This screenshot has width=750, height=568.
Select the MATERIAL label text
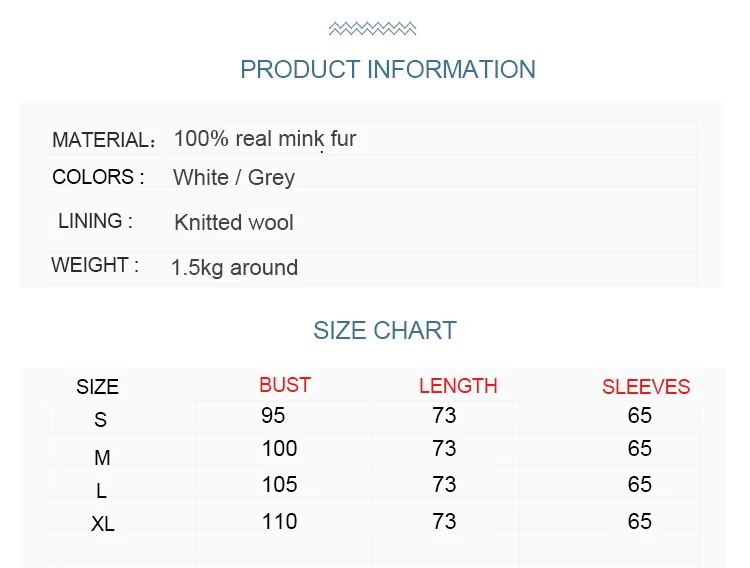point(104,140)
